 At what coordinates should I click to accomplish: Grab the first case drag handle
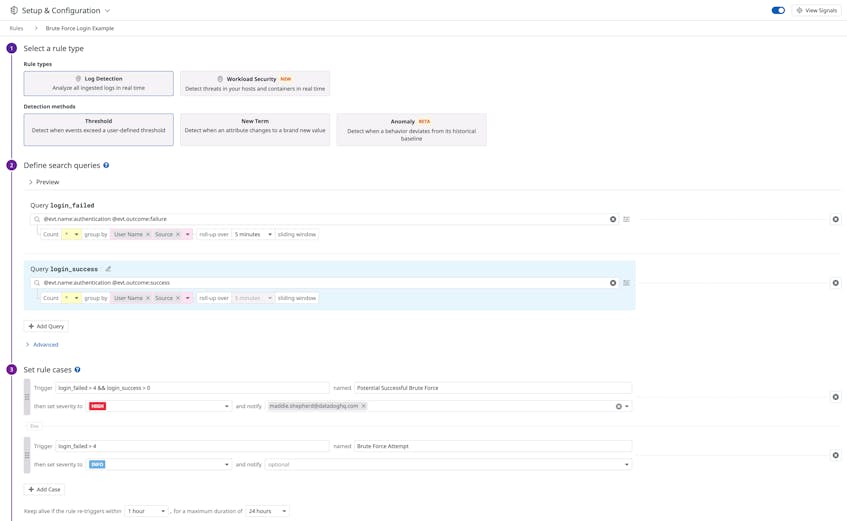pos(27,397)
